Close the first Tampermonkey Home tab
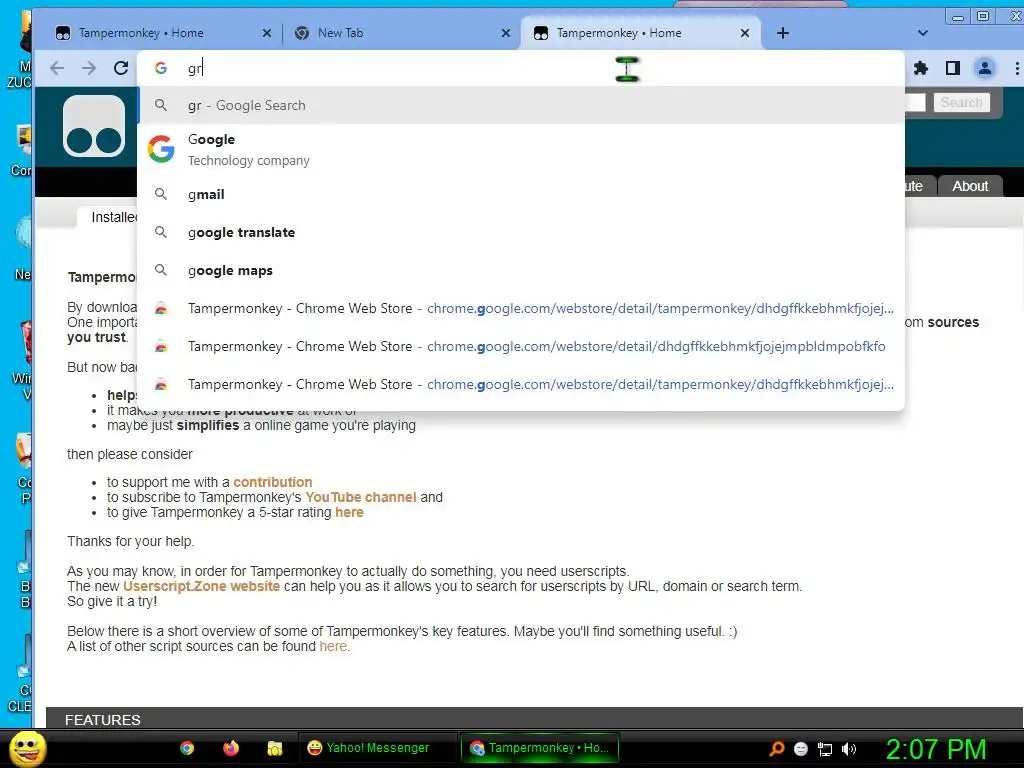Image resolution: width=1024 pixels, height=768 pixels. 266,33
